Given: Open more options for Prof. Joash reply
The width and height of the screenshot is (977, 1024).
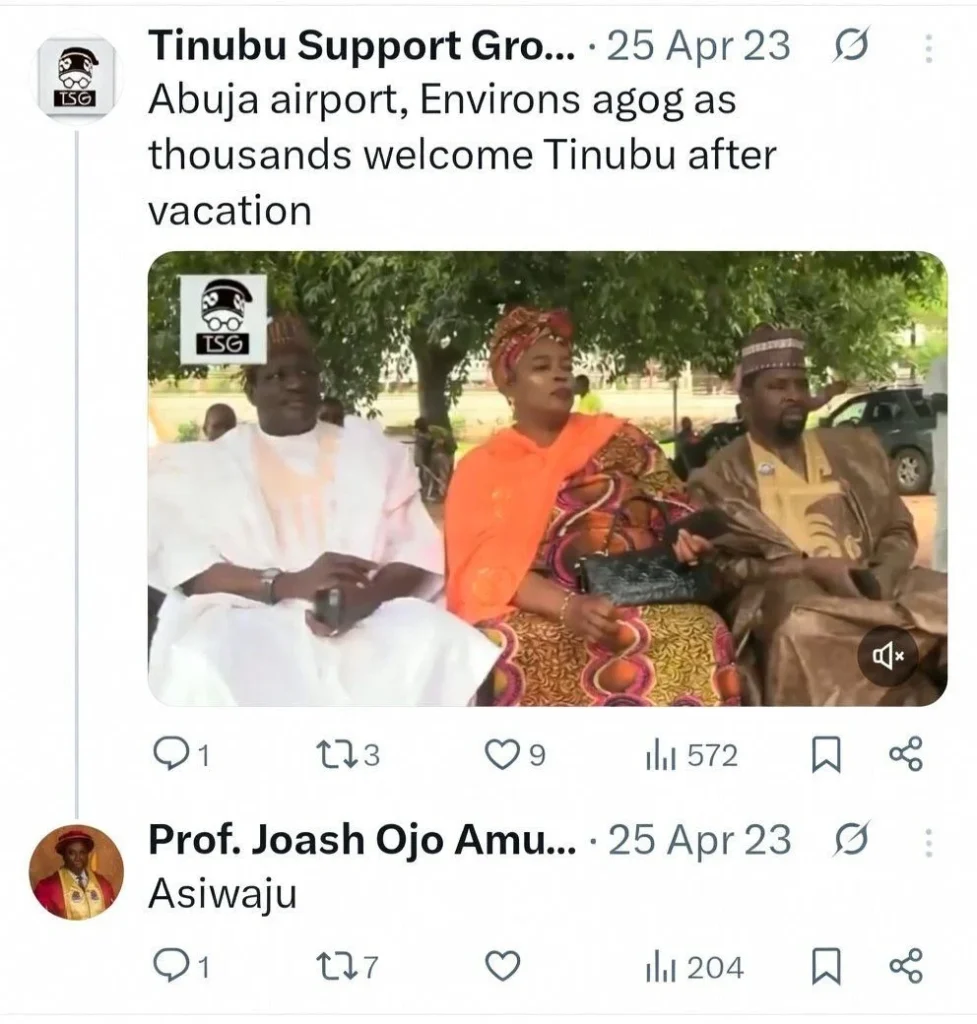Looking at the screenshot, I should point(929,842).
